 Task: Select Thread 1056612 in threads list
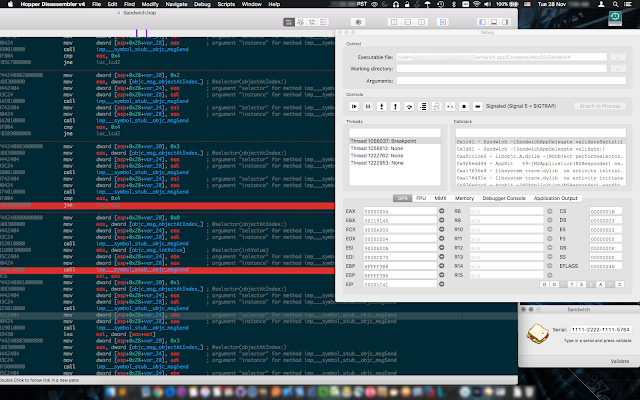click(395, 148)
